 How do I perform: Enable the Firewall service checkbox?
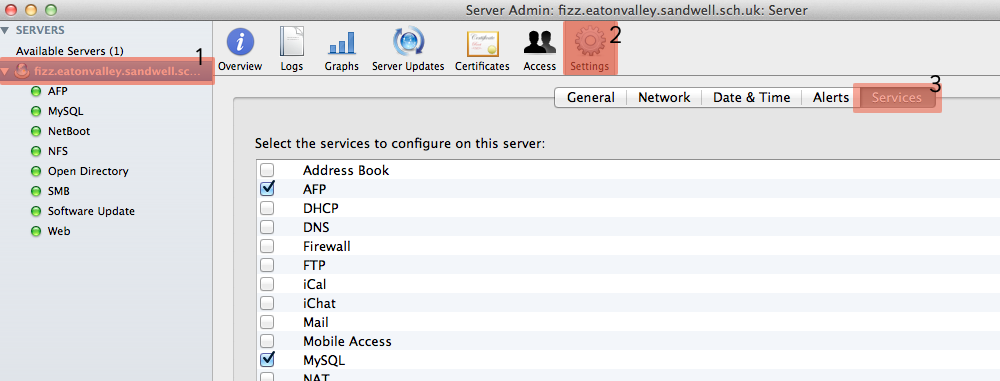(267, 246)
